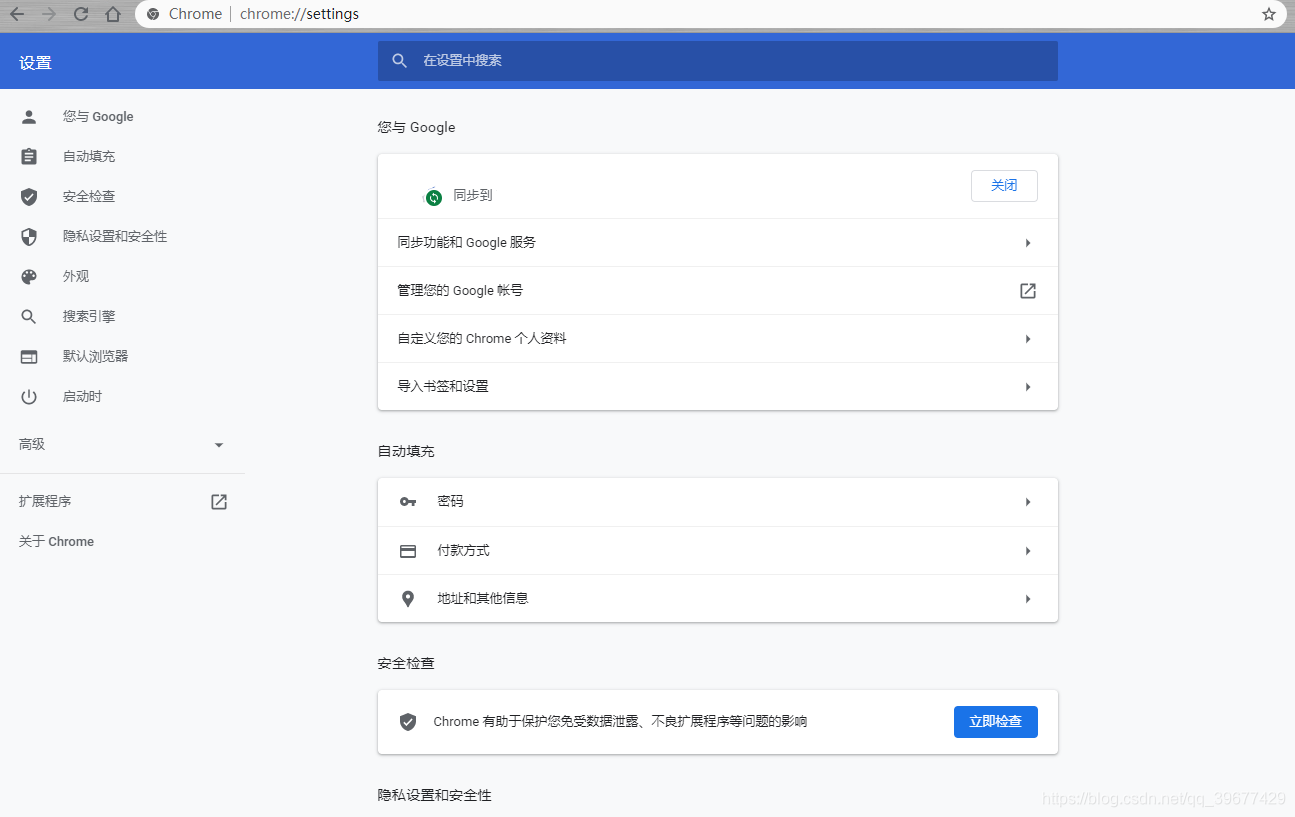Click the palette icon for 外观
Screen dimensions: 1295x817
click(x=29, y=277)
